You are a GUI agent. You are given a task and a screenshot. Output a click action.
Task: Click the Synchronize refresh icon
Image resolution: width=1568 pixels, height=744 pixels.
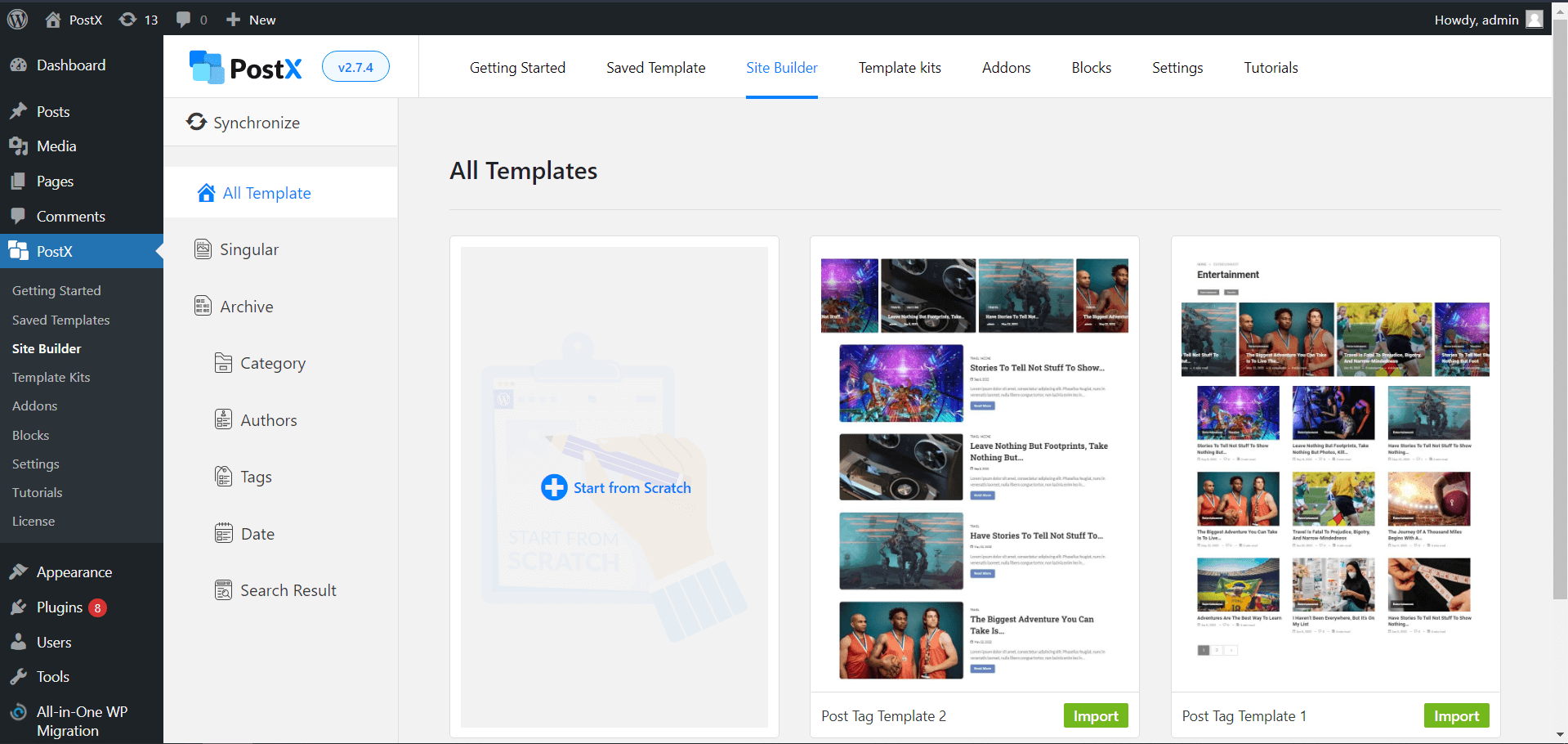click(x=196, y=122)
